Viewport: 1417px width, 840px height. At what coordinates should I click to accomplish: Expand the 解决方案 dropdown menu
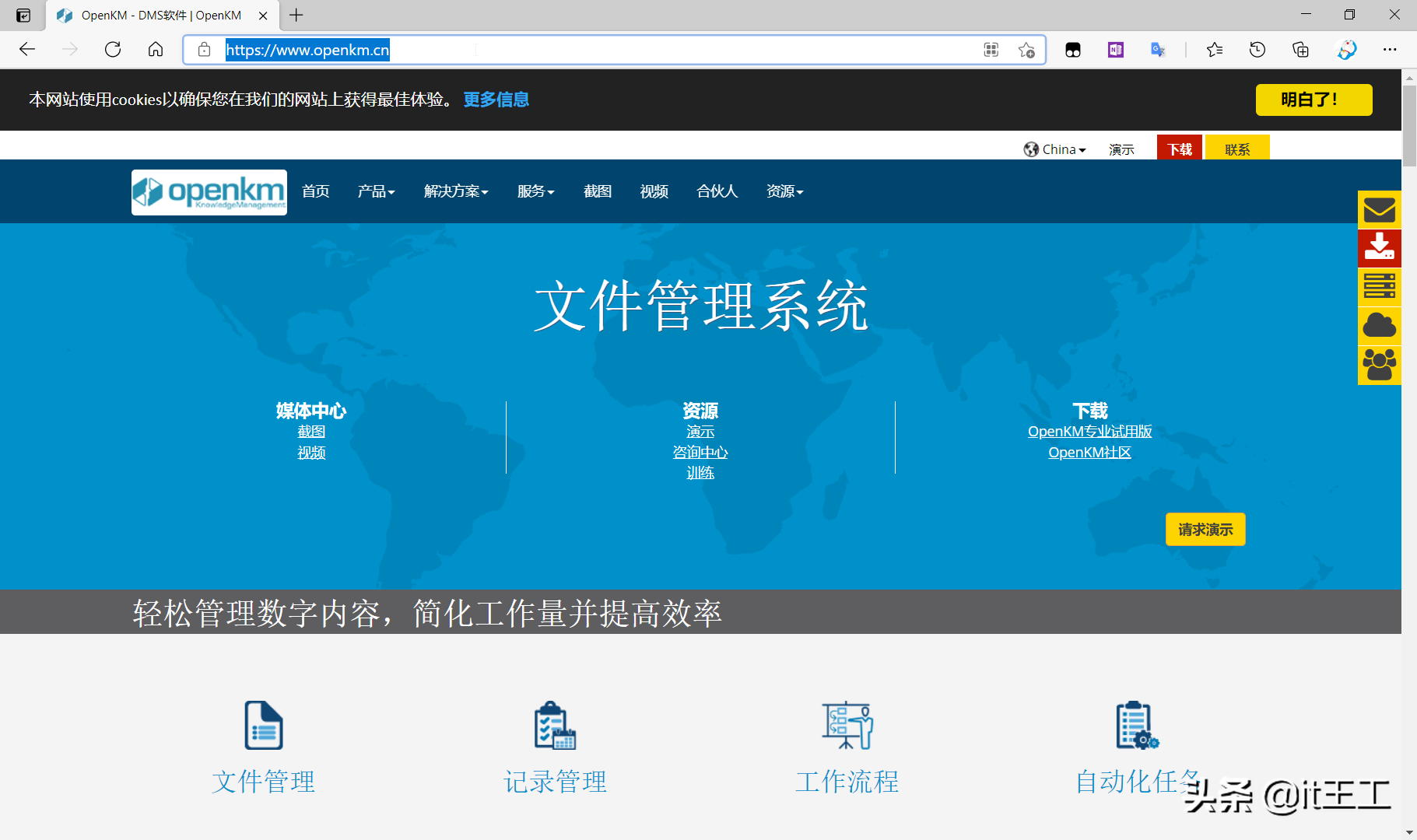[x=456, y=191]
